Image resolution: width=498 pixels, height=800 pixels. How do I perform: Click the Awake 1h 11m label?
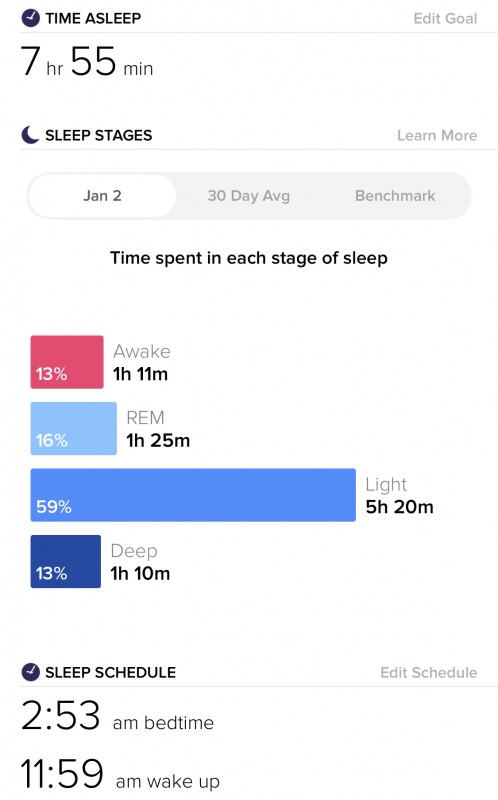141,362
